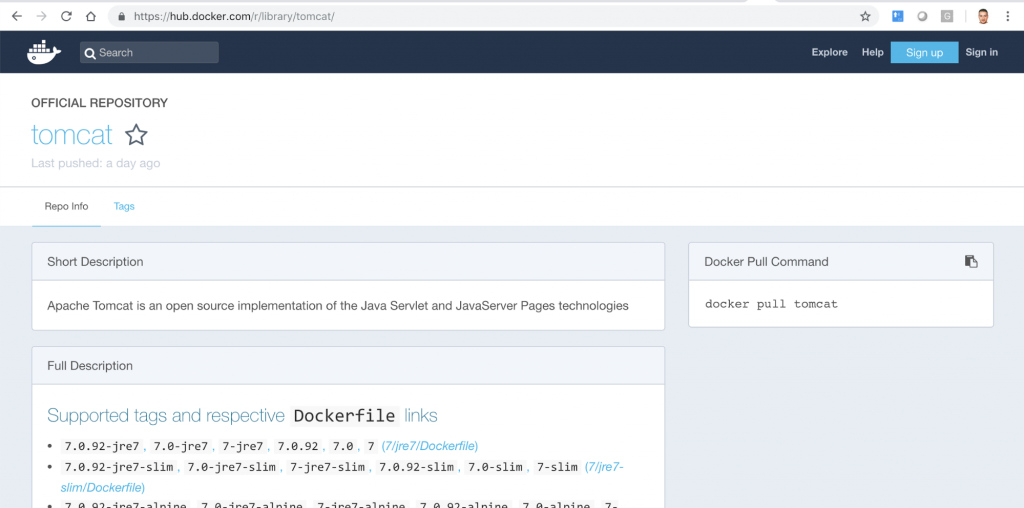Open the Chrome user profile avatar

pyautogui.click(x=982, y=16)
